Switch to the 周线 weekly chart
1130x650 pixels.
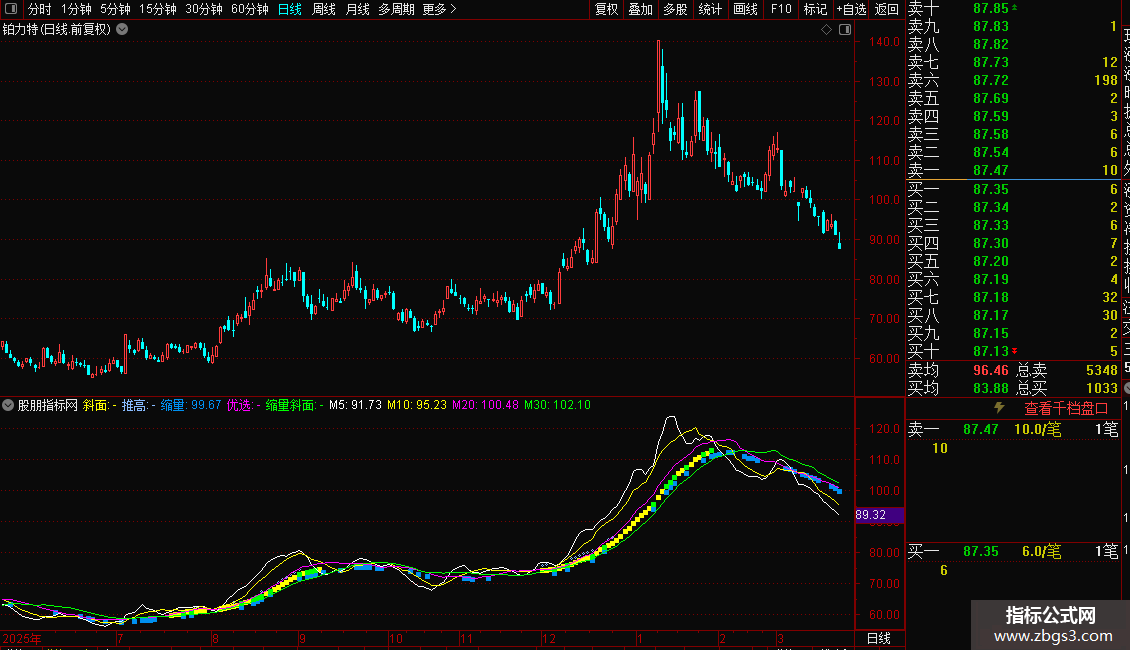pos(324,9)
